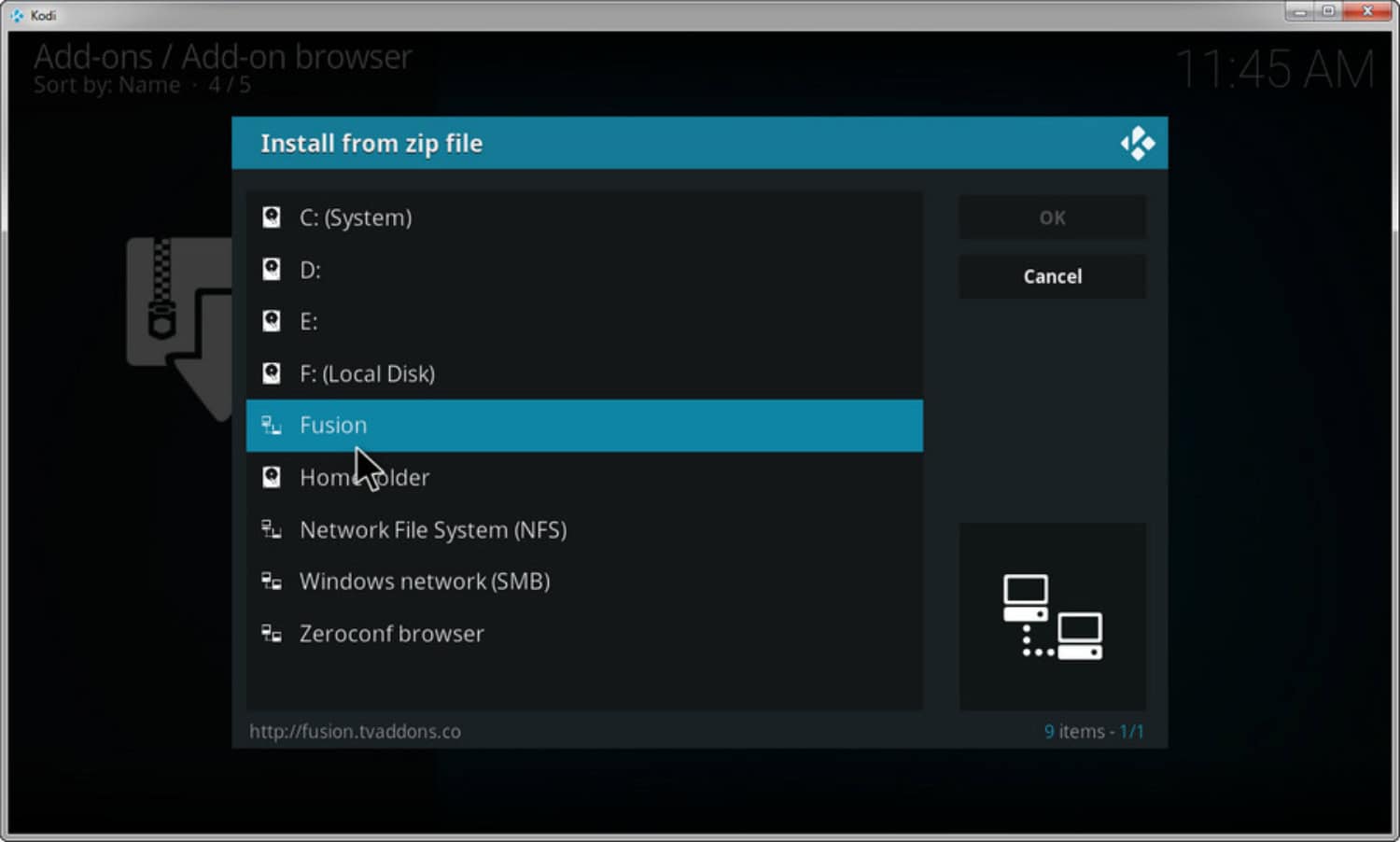Click the drive icon next to C: (System)
1400x842 pixels.
coord(272,218)
